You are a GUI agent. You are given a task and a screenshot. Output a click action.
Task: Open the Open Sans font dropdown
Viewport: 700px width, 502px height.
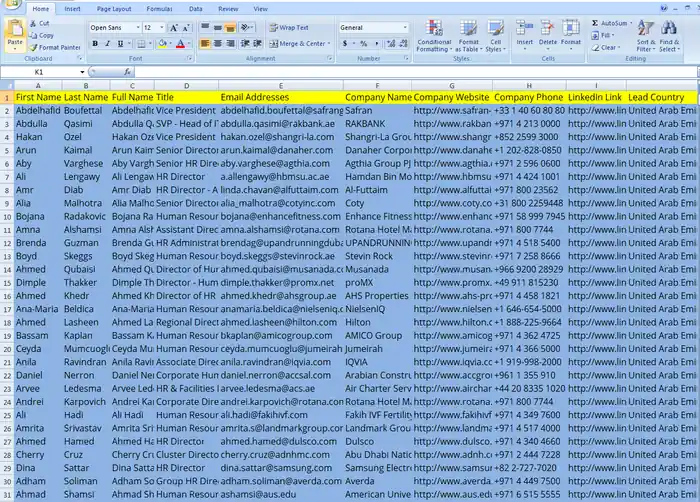pos(138,28)
